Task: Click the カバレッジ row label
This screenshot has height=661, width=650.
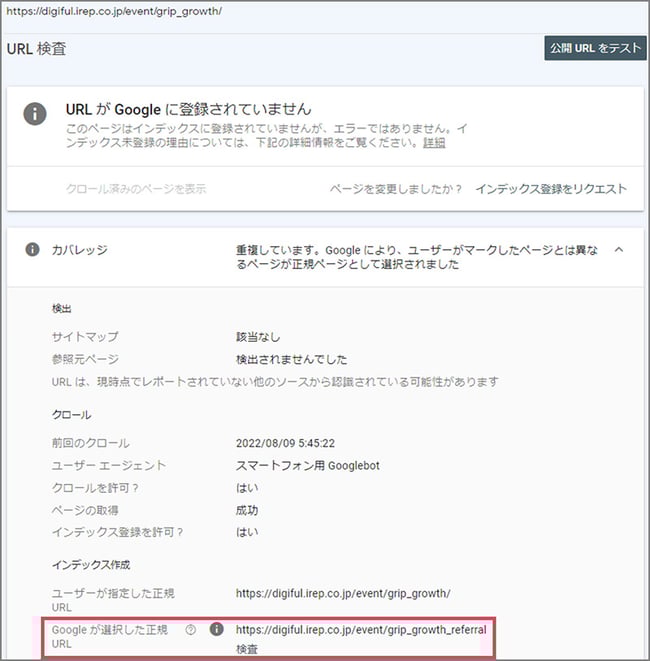Action: (79, 250)
